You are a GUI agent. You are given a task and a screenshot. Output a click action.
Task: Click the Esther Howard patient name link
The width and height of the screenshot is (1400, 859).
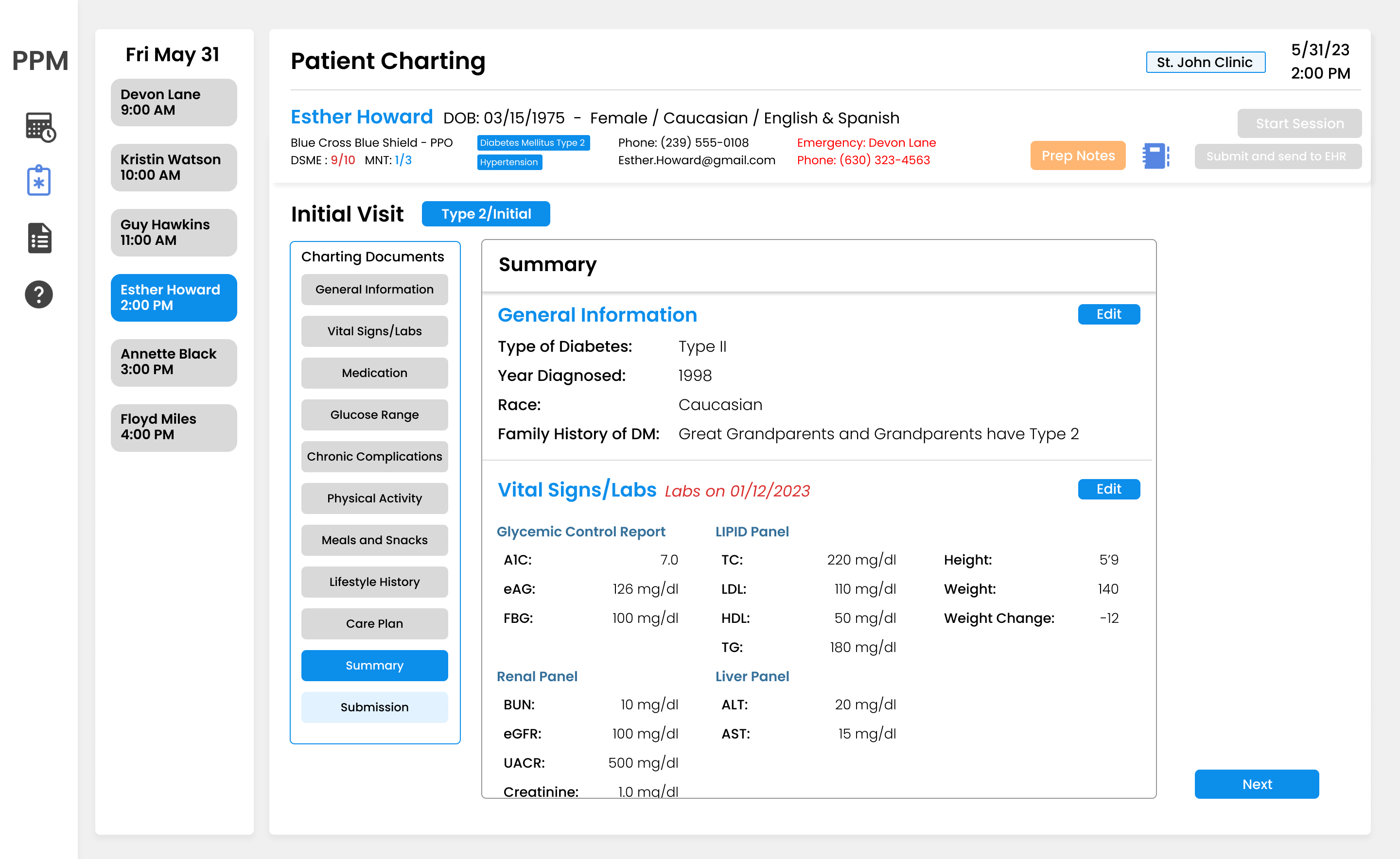[362, 117]
